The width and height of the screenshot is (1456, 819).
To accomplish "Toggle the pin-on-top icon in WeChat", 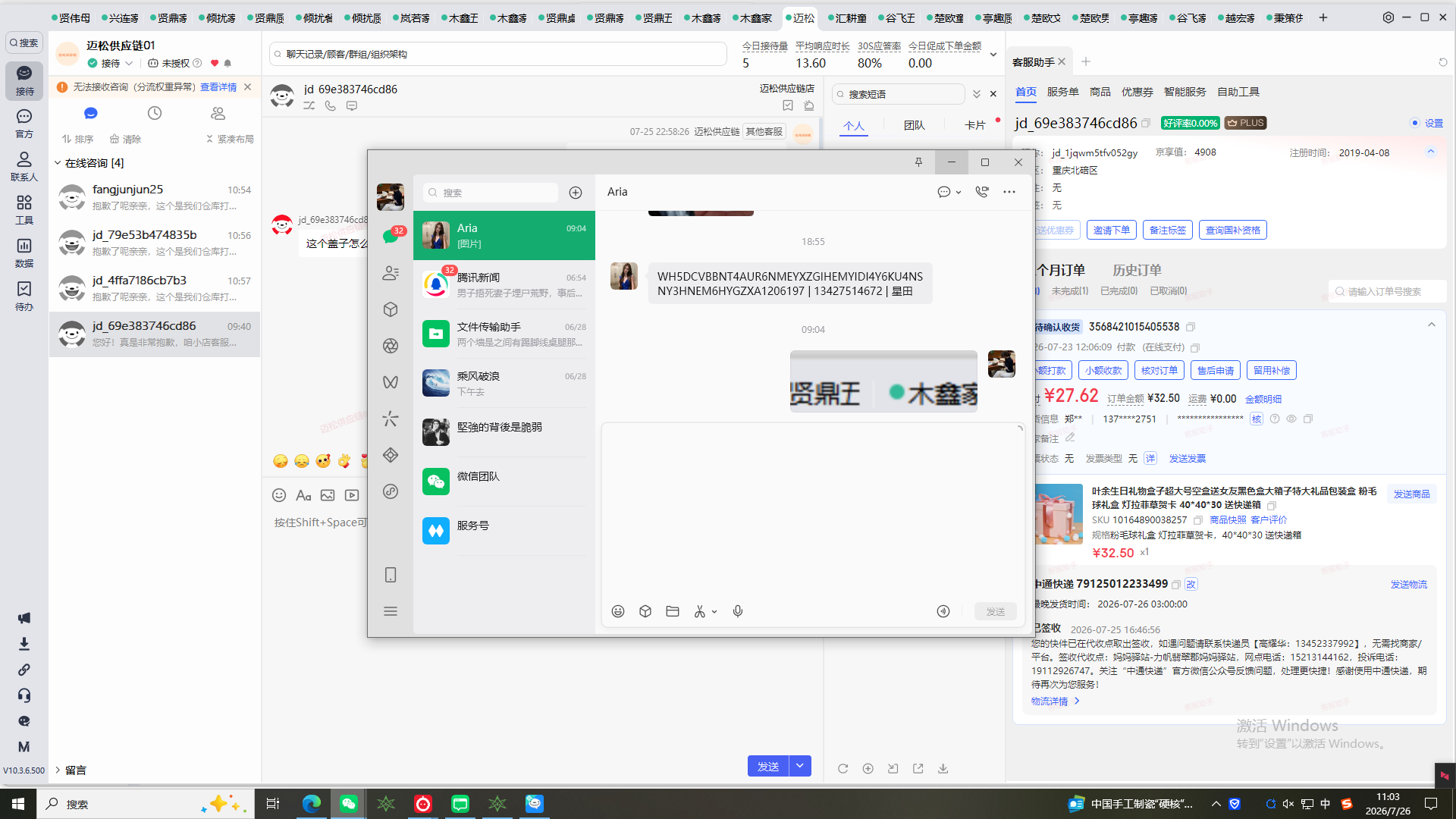I will [918, 162].
